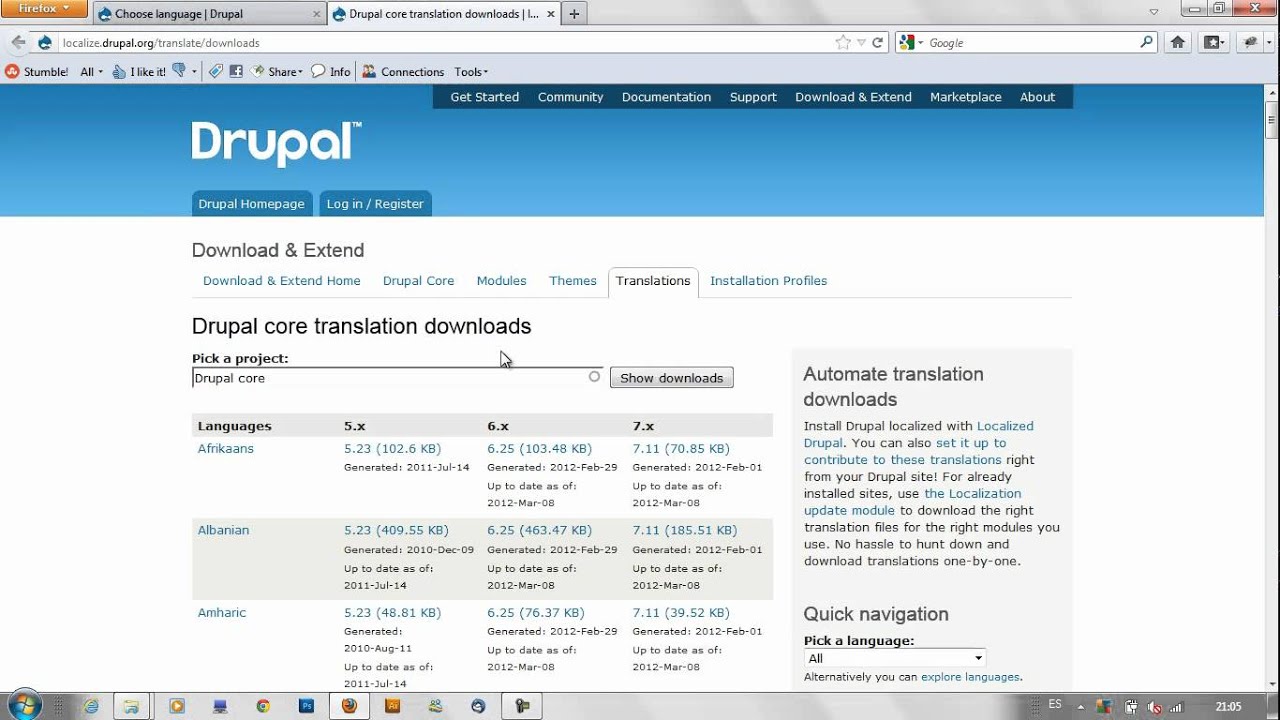Open the Support menu item
This screenshot has height=720, width=1280.
753,97
